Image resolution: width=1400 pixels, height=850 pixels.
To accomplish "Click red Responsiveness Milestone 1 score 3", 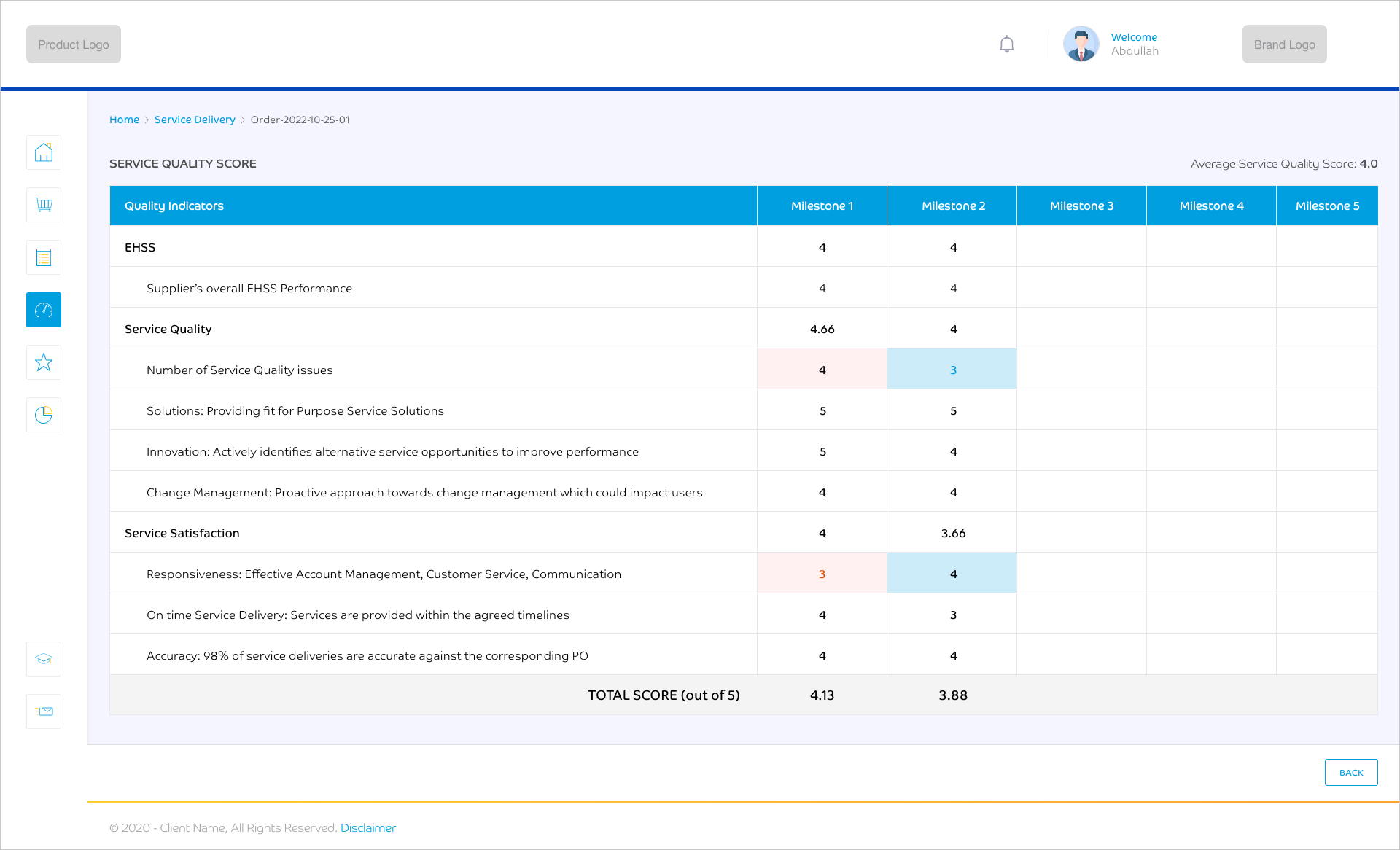I will (822, 574).
